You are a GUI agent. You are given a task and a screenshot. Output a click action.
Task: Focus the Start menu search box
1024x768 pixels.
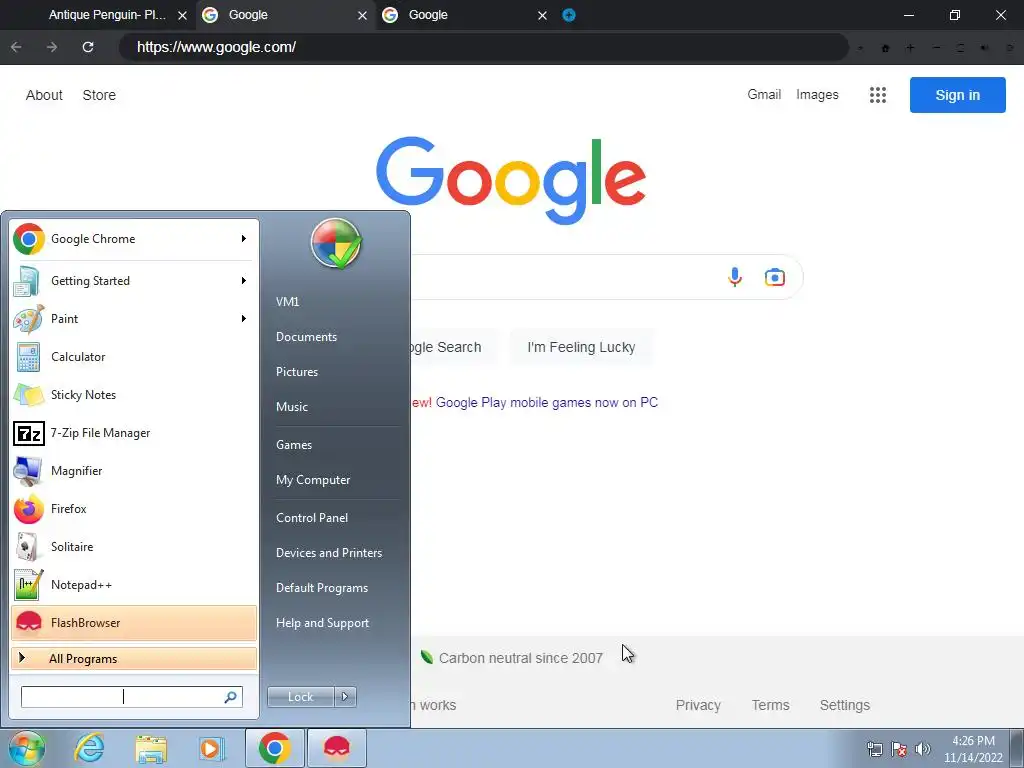click(x=132, y=697)
